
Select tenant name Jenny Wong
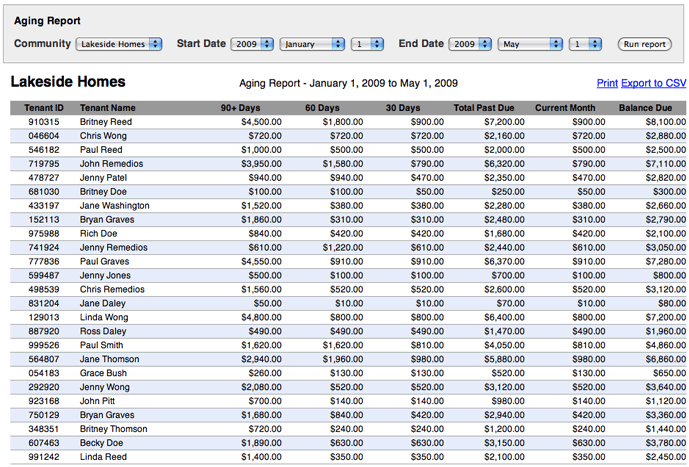point(105,387)
